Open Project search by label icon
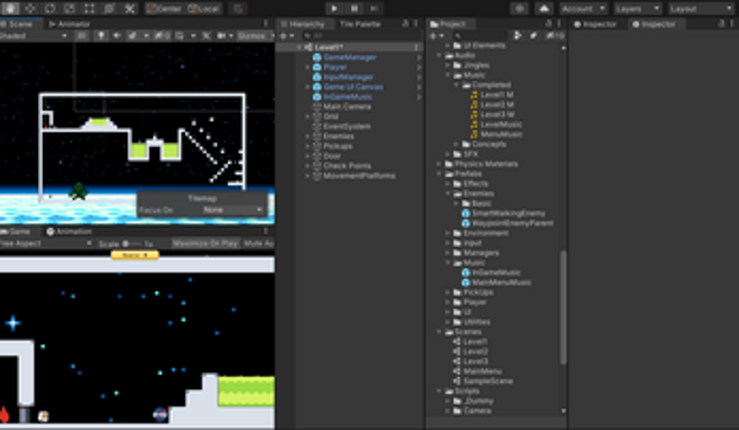 coord(533,36)
